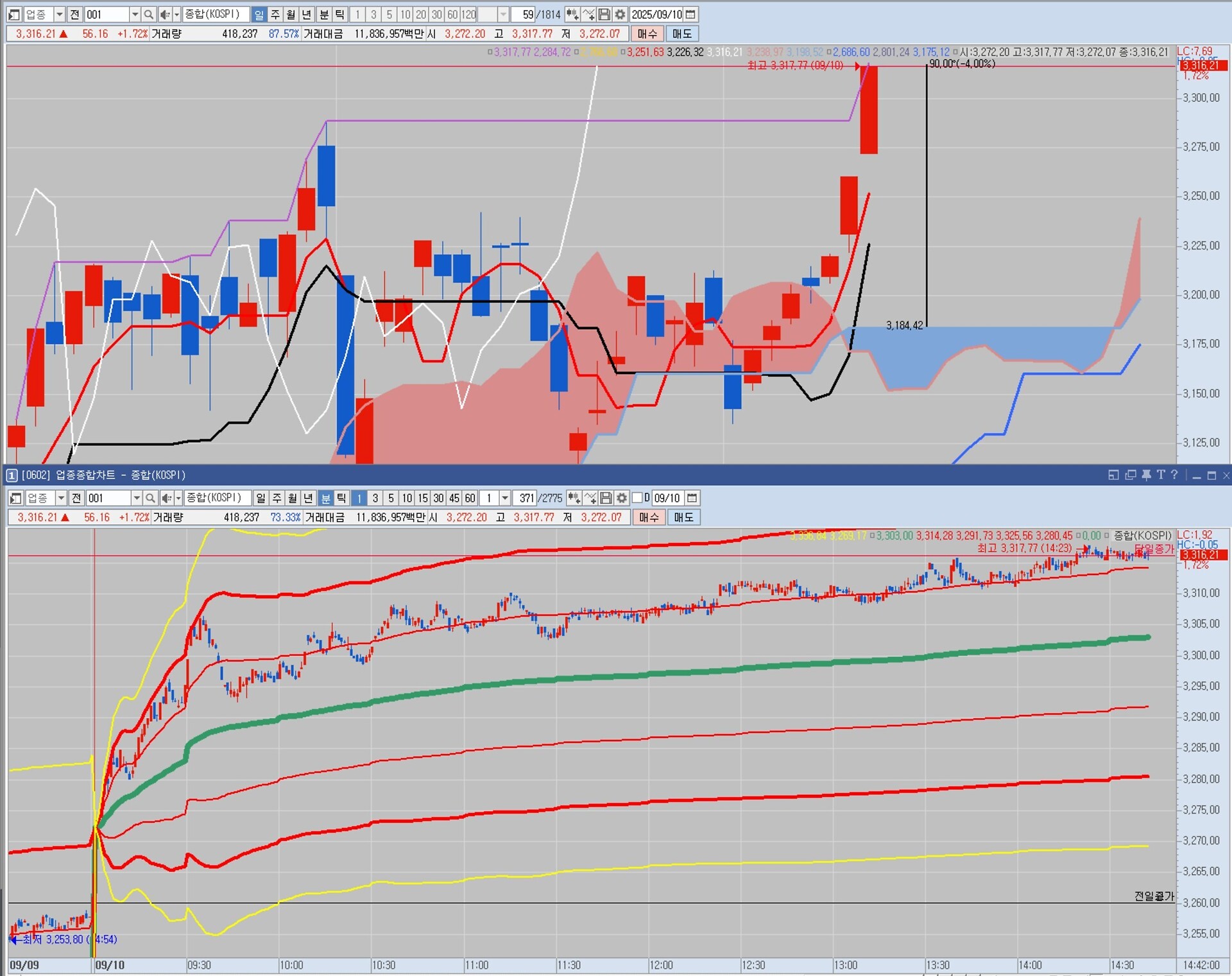Screen dimensions: 1232x976
Task: Toggle D checkbox beside 09/10 date
Action: point(638,498)
